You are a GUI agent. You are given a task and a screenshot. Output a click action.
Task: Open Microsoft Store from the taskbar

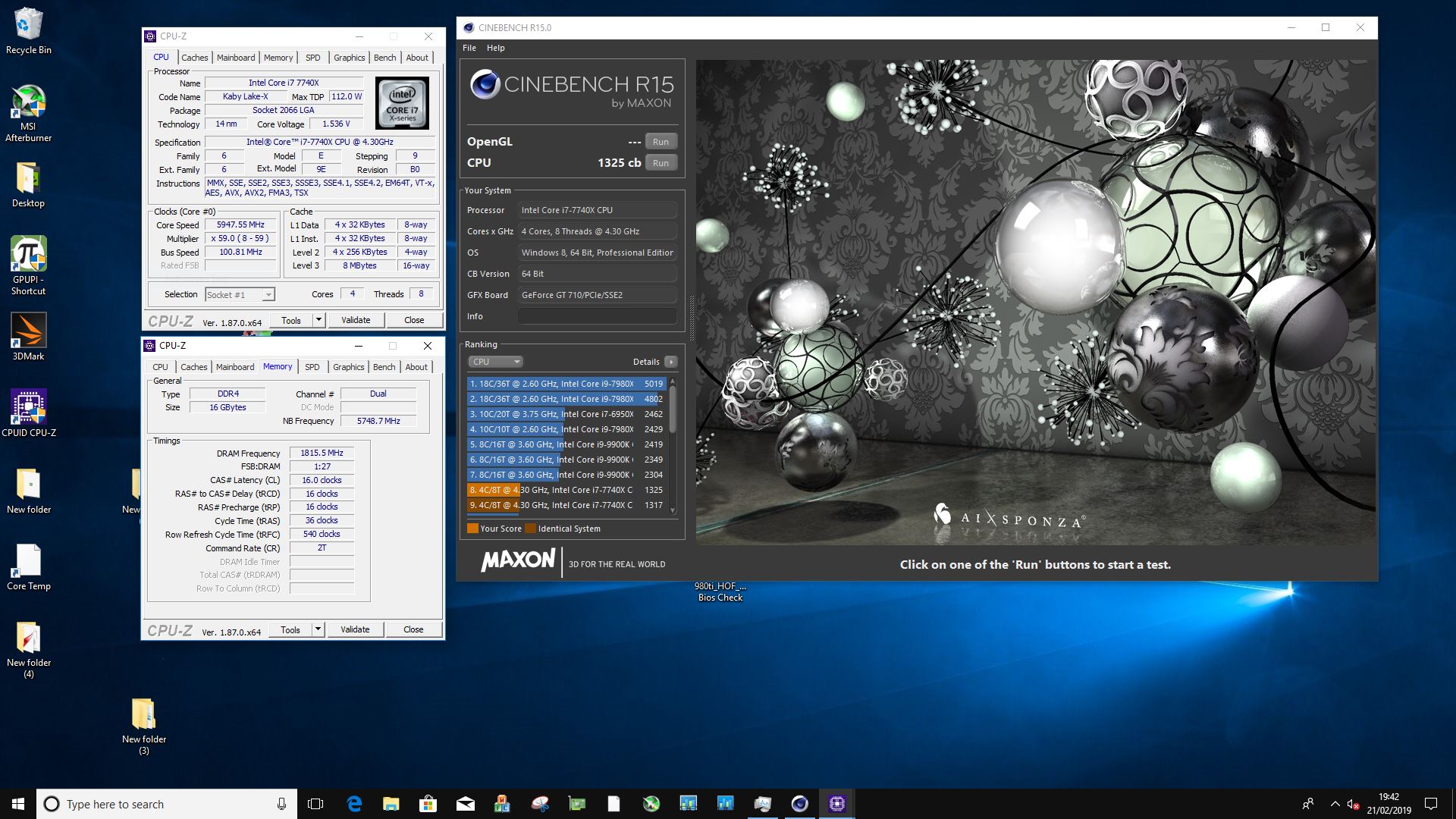point(428,804)
